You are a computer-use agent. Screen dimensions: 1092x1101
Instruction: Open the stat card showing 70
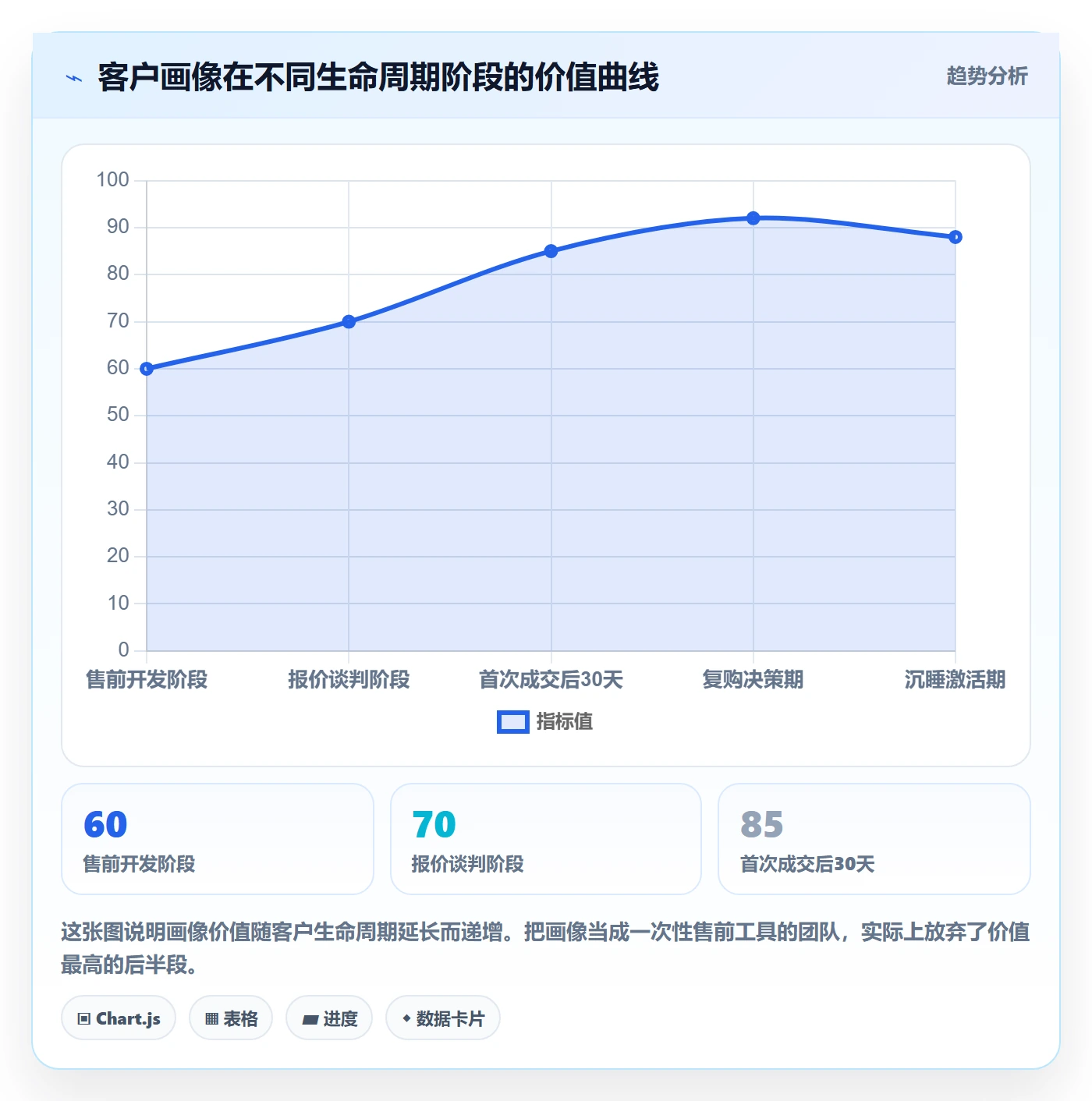point(546,839)
